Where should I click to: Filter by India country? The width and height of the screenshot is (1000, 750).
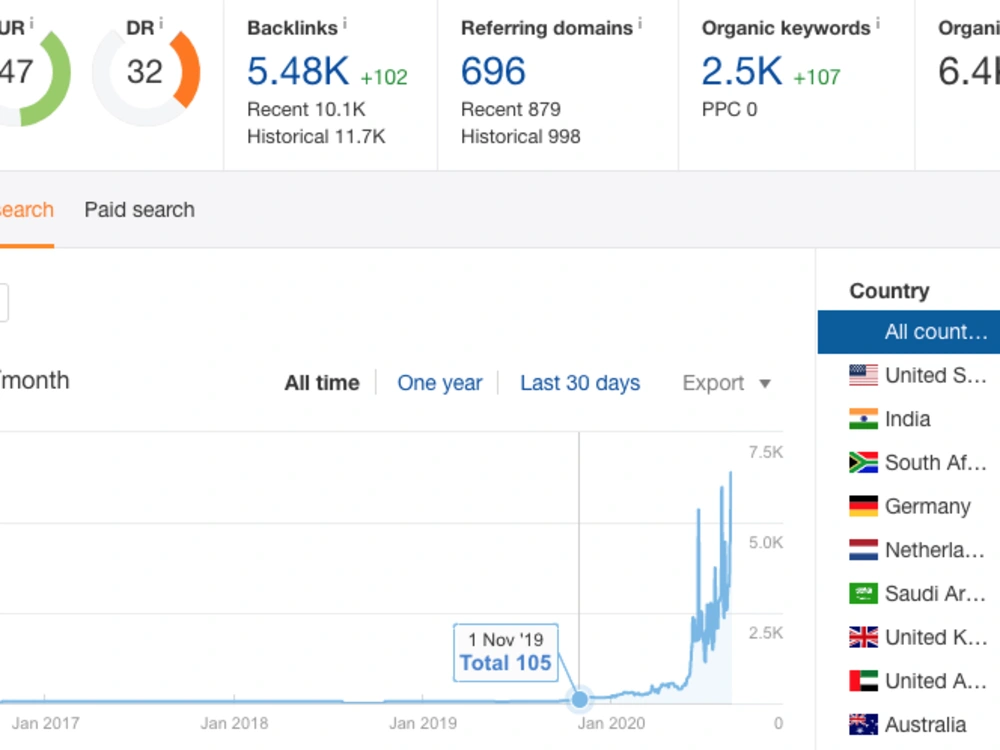click(909, 419)
